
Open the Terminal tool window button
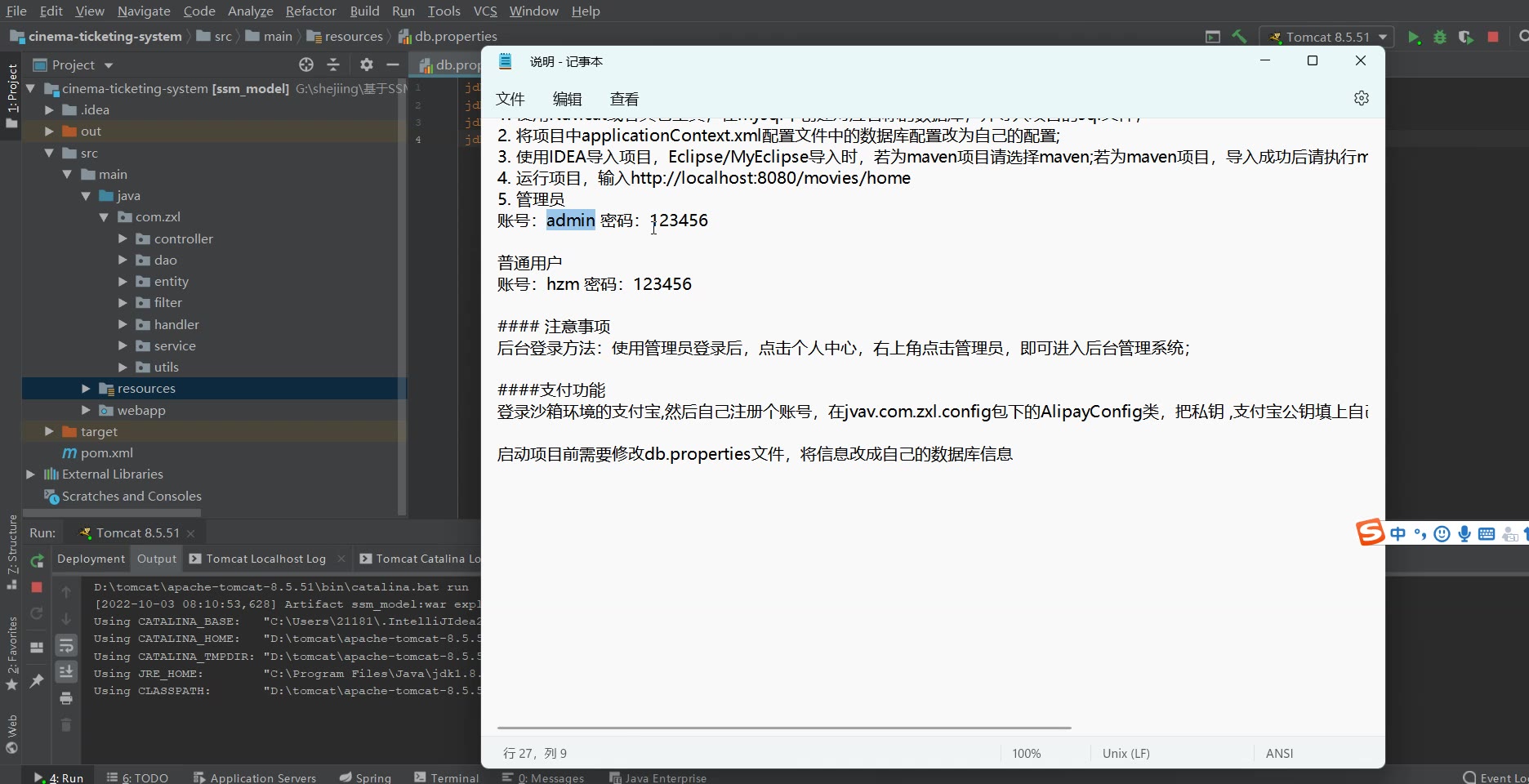pos(447,777)
